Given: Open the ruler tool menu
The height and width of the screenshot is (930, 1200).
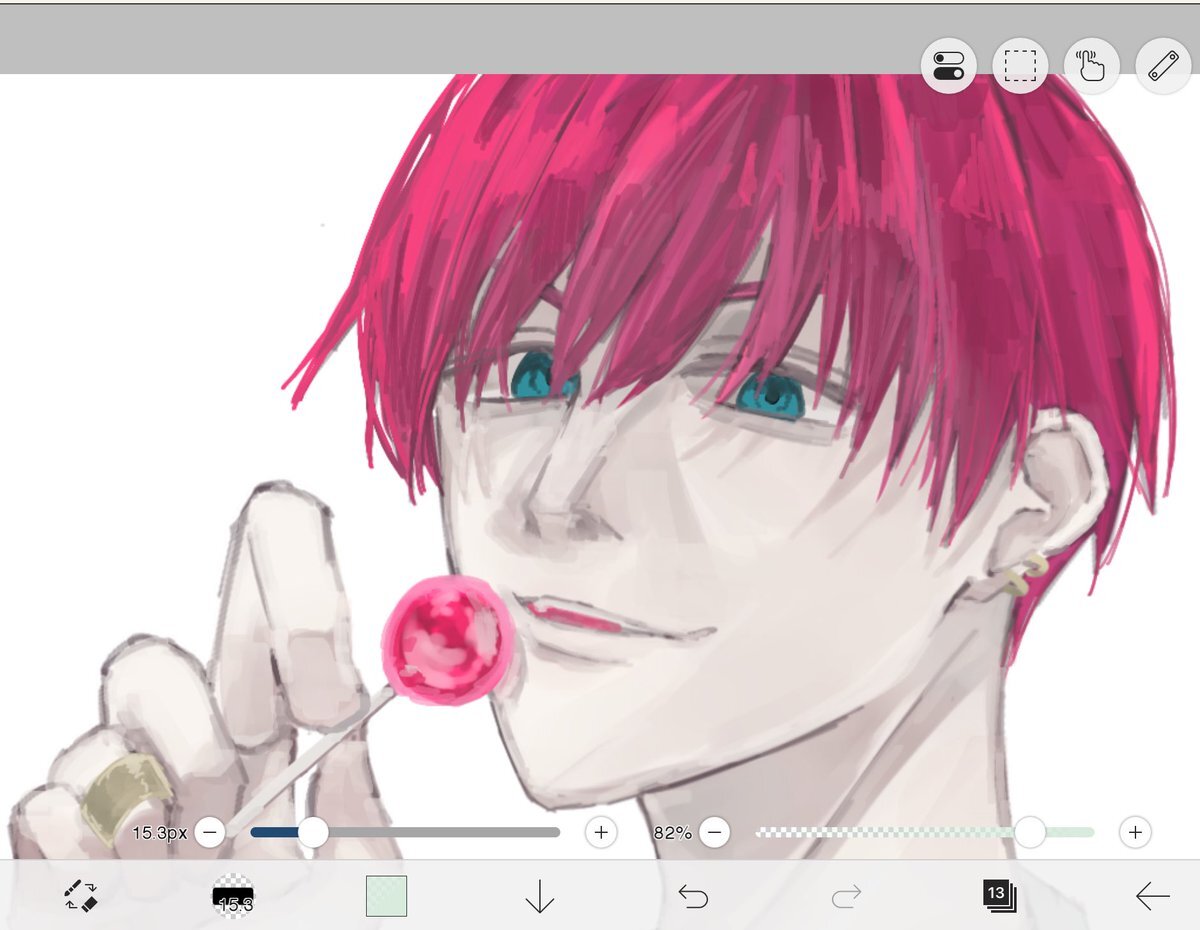Looking at the screenshot, I should point(1163,66).
